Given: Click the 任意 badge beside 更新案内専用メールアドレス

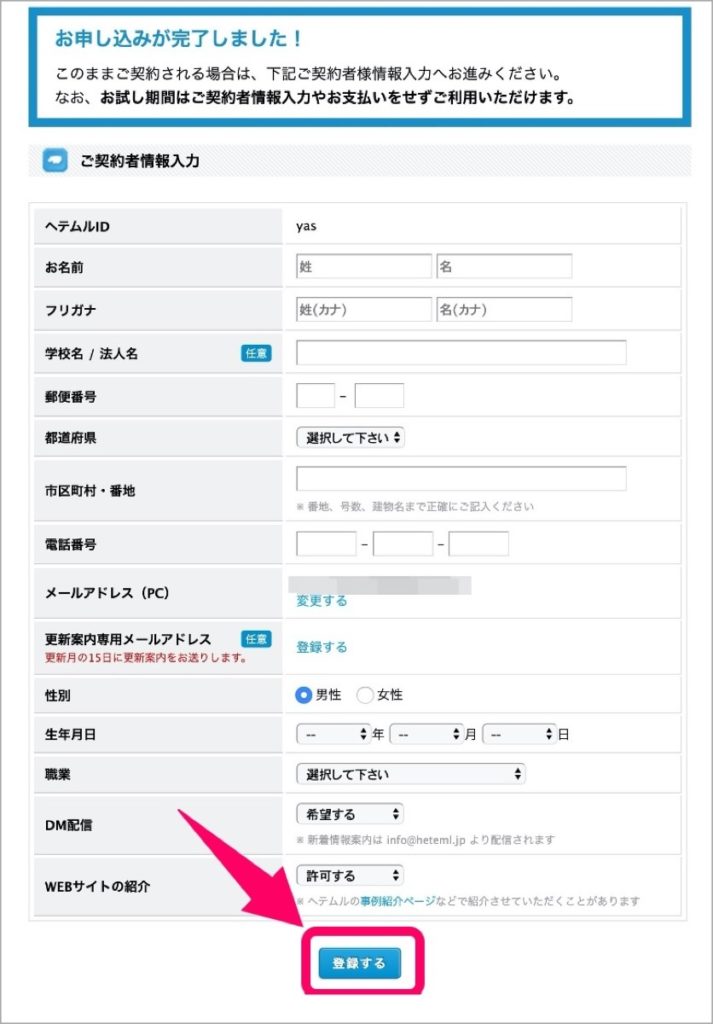Looking at the screenshot, I should click(x=256, y=639).
